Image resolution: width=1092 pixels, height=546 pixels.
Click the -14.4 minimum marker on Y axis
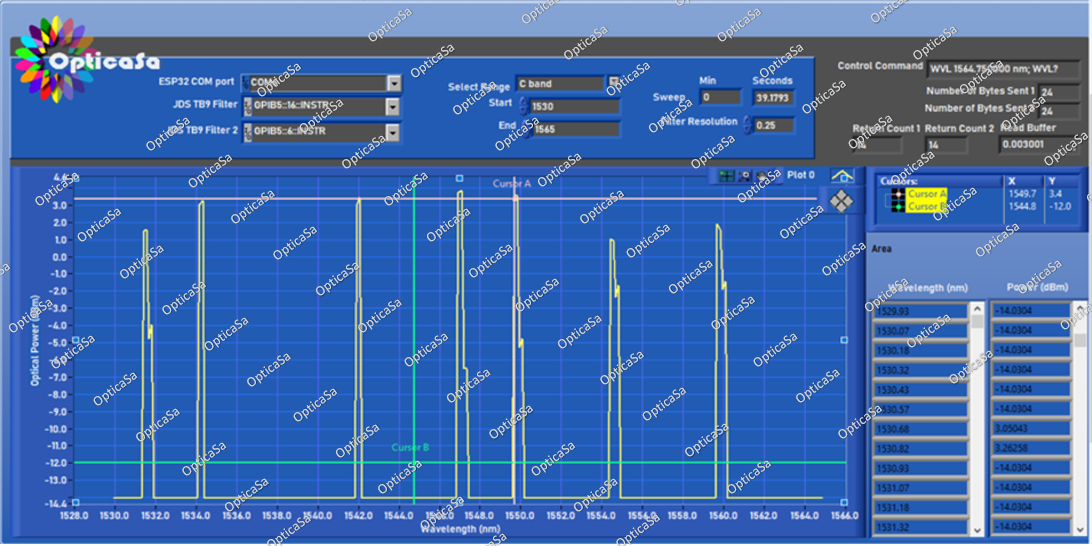click(58, 503)
